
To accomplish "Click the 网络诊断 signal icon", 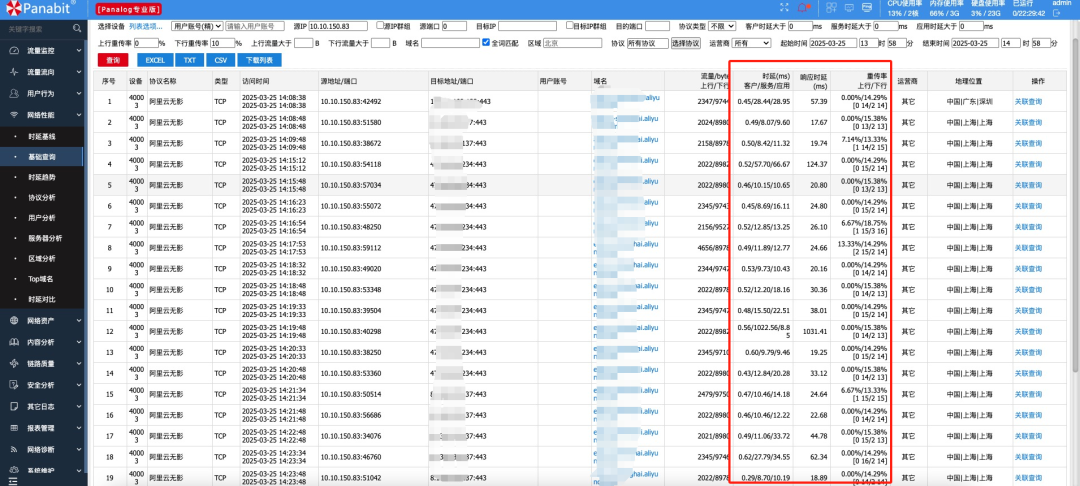I will [x=14, y=450].
